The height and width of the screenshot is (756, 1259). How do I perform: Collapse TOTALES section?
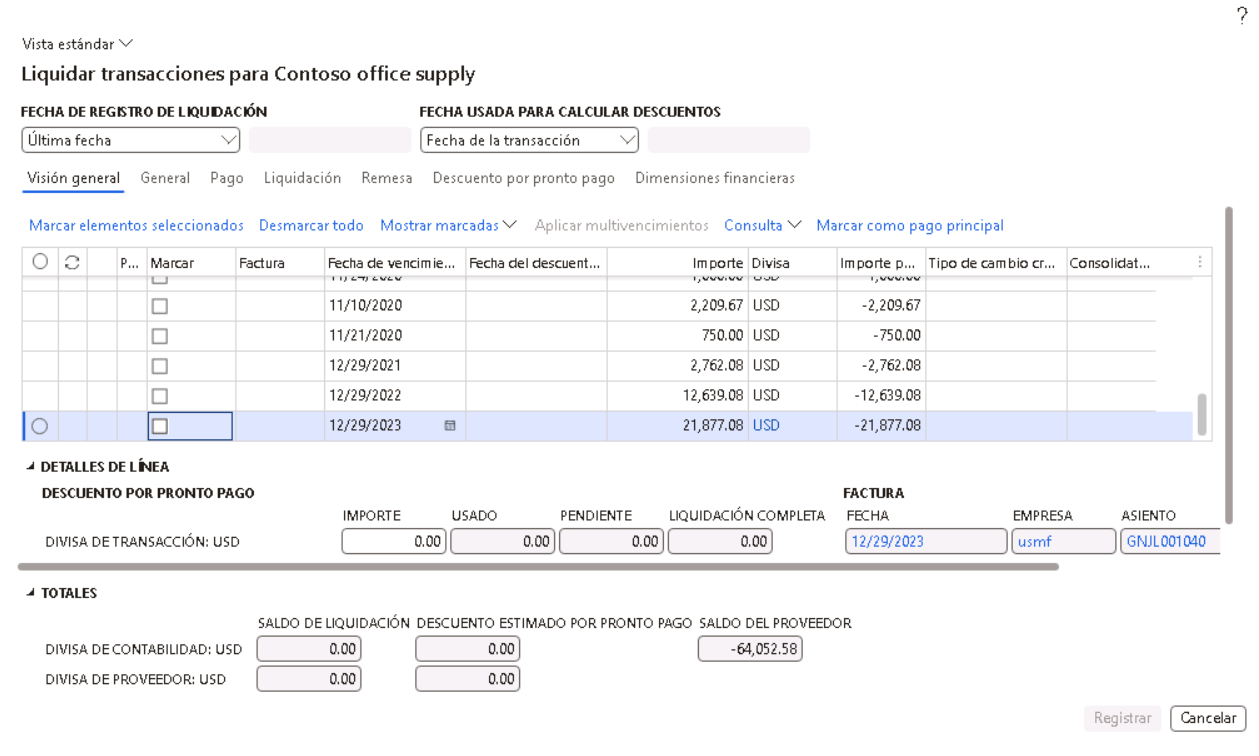click(60, 592)
